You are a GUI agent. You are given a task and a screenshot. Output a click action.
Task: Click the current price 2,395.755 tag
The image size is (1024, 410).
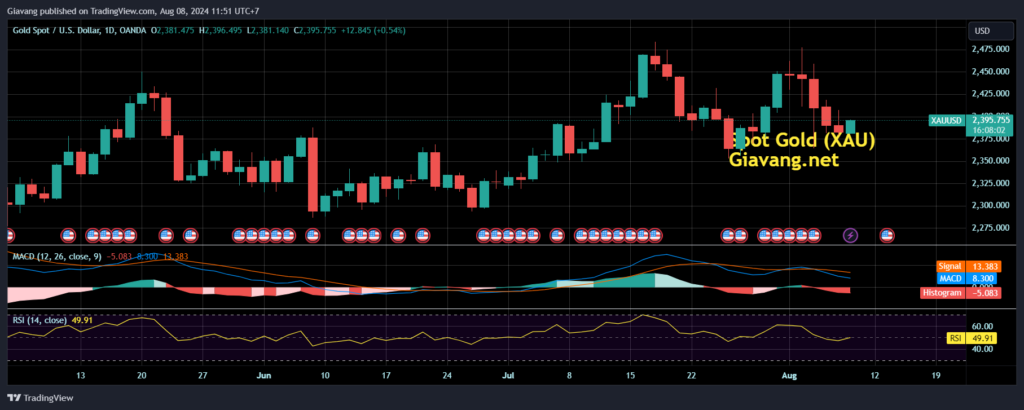click(x=988, y=120)
